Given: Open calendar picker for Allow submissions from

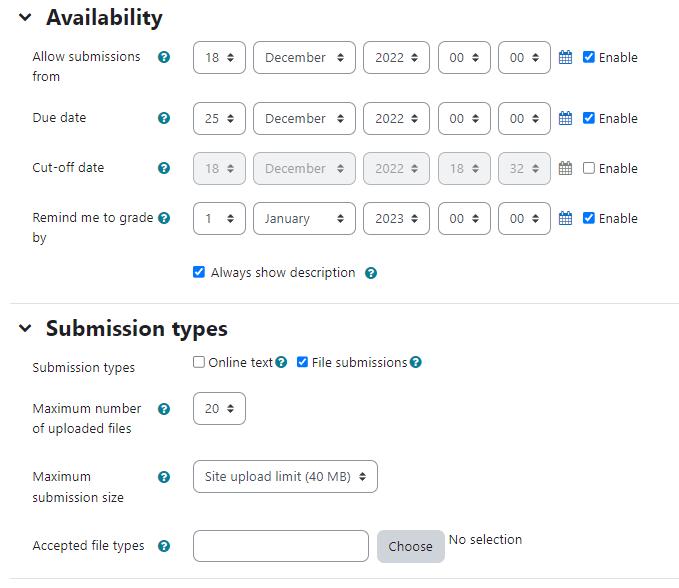Looking at the screenshot, I should click(565, 57).
